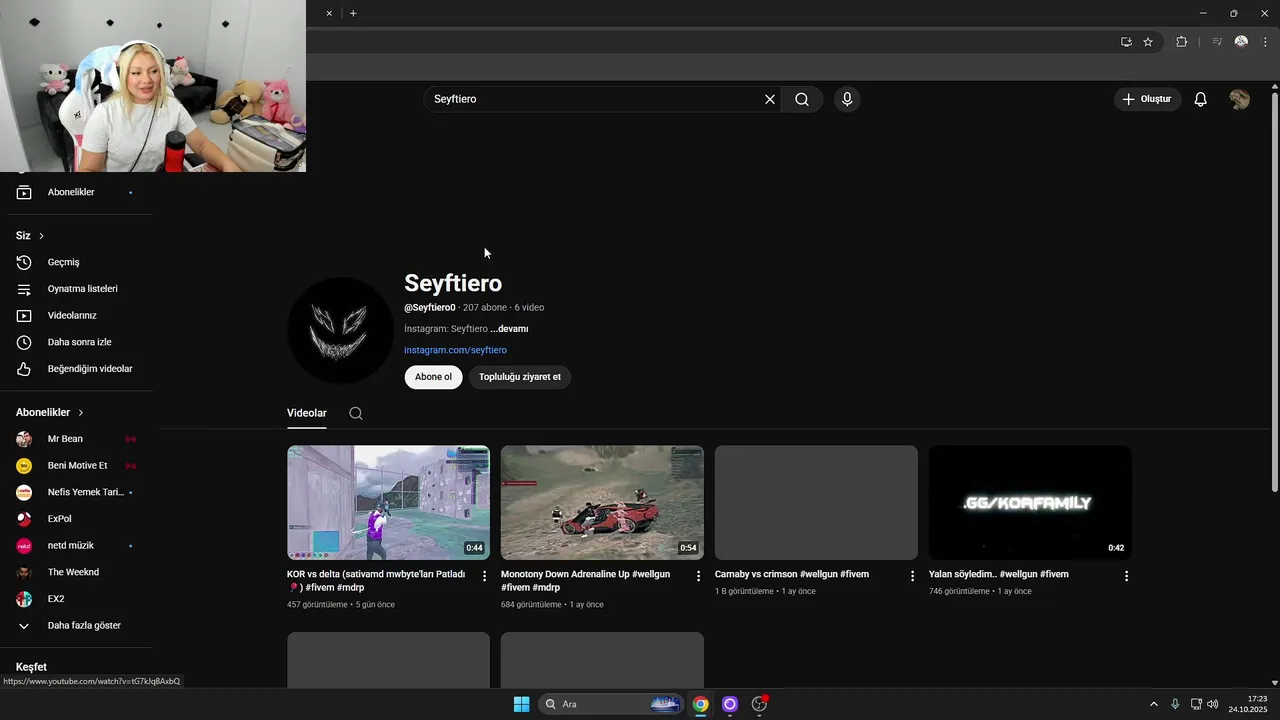
Task: Click Carnaby vs crimson video title
Action: 792,575
